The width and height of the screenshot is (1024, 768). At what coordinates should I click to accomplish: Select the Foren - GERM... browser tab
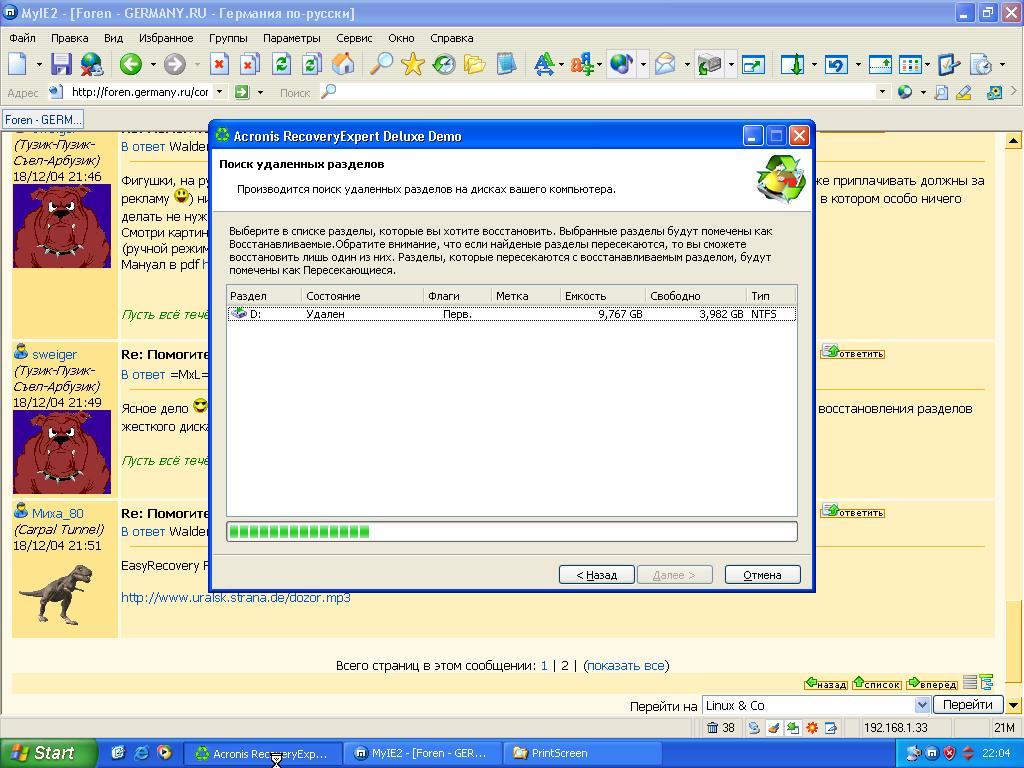43,120
